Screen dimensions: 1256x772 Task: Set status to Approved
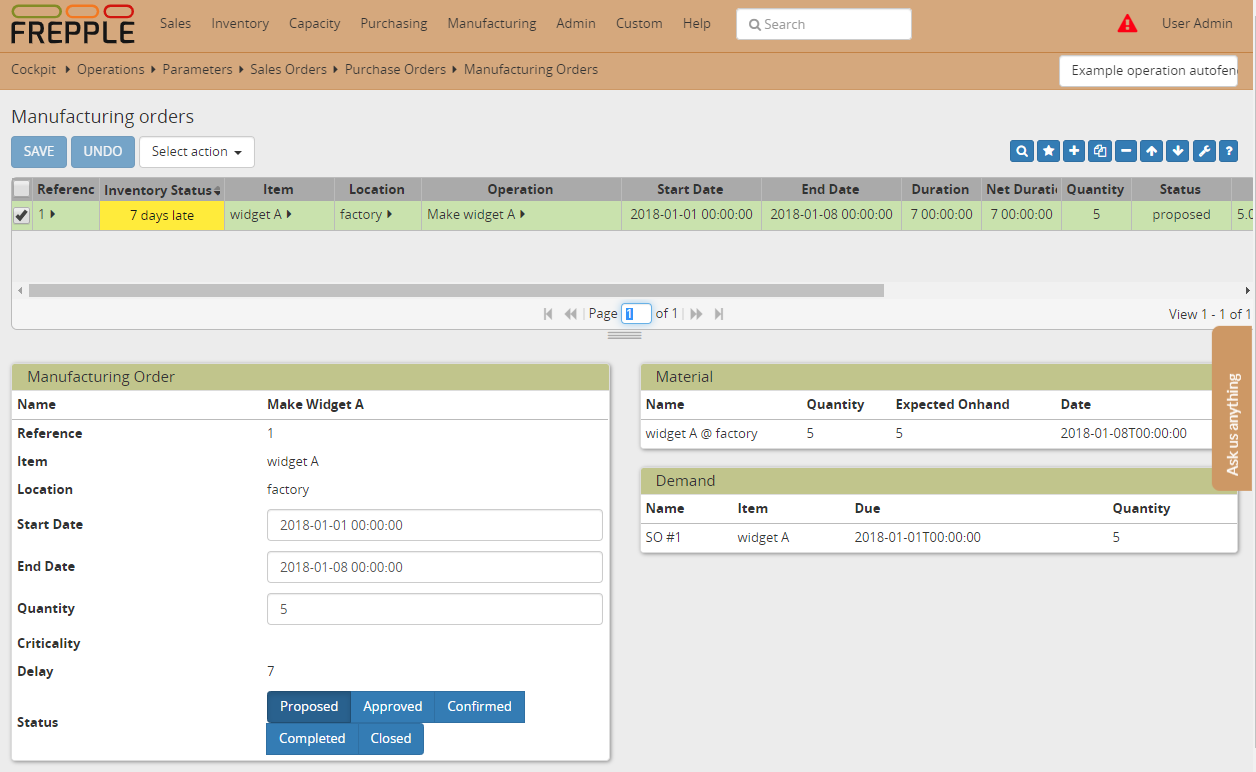392,706
